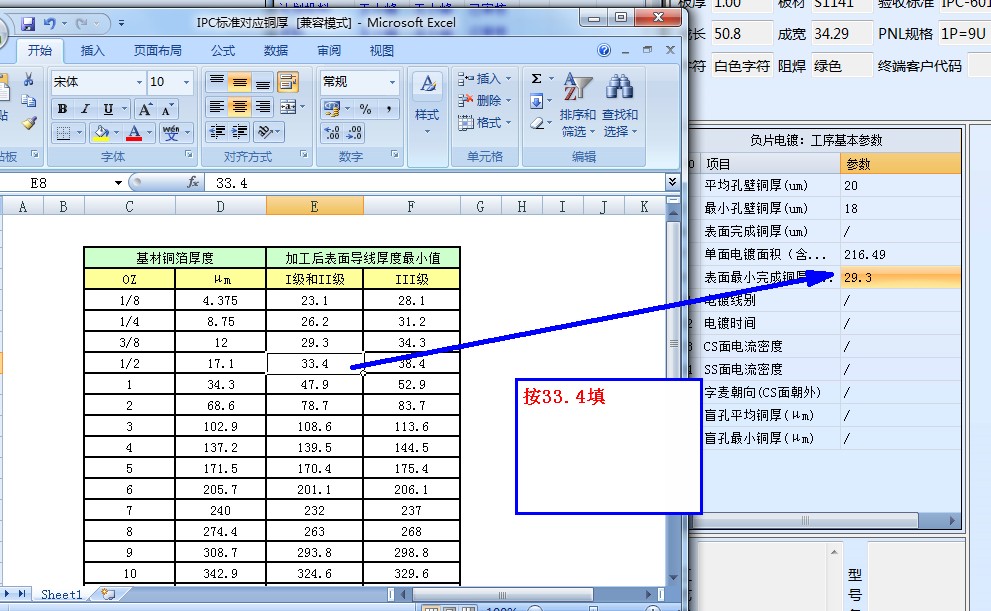Open the font size dropdown showing 10
Screen dimensions: 991x611
tap(186, 82)
